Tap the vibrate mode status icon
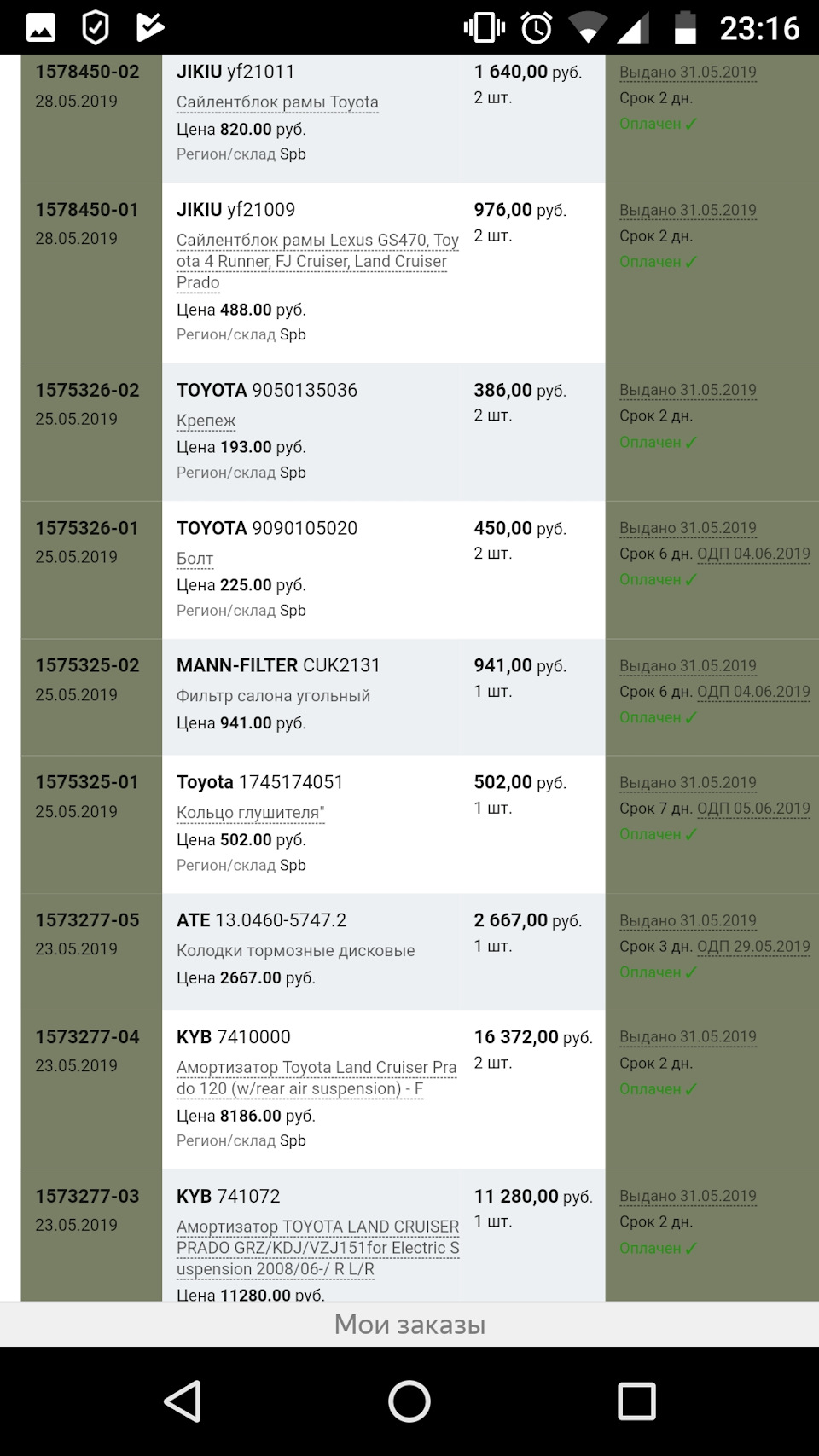This screenshot has width=819, height=1456. (484, 28)
